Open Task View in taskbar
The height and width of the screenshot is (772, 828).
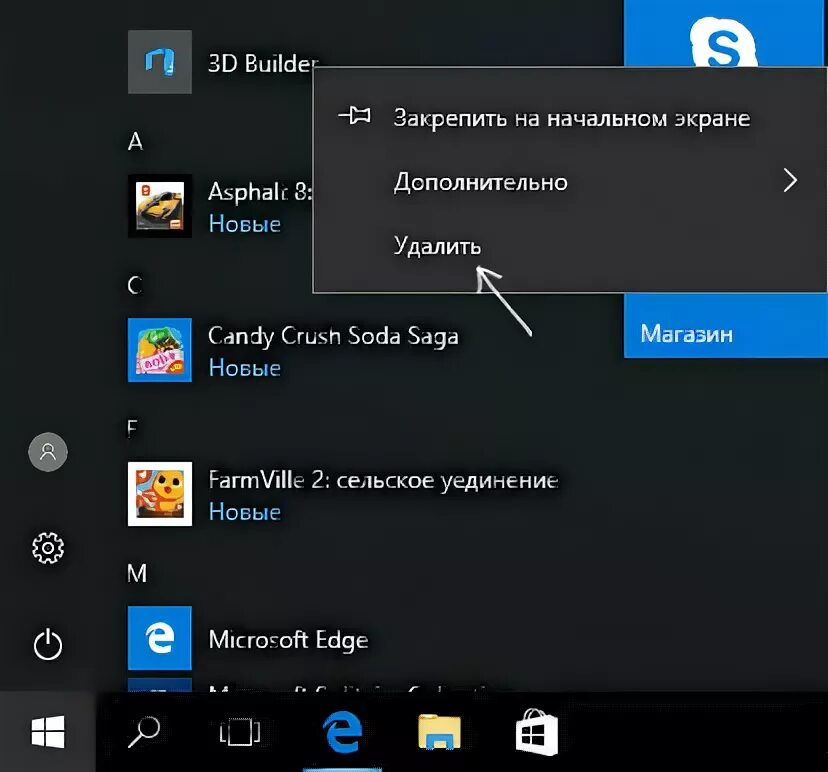pos(240,732)
